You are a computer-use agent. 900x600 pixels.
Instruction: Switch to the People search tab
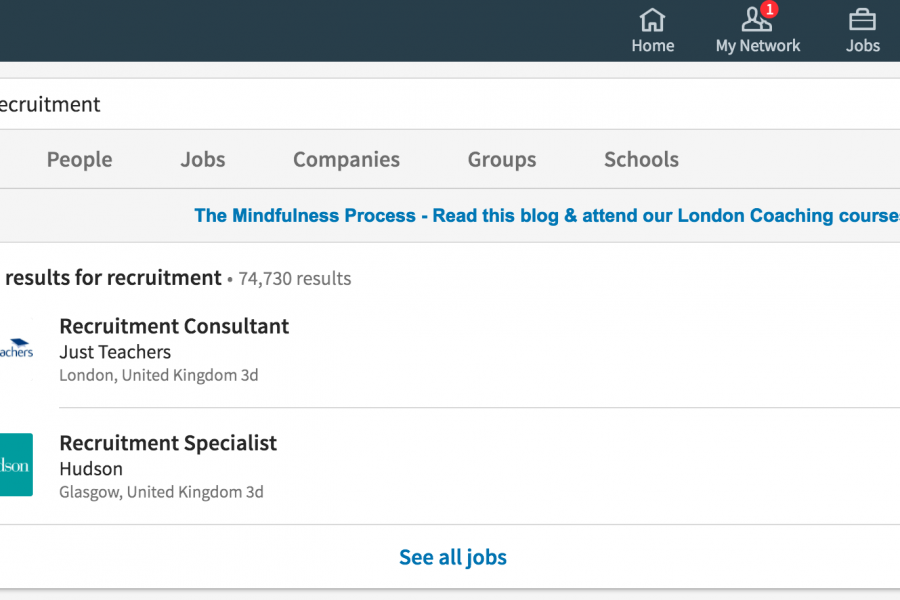pyautogui.click(x=79, y=159)
